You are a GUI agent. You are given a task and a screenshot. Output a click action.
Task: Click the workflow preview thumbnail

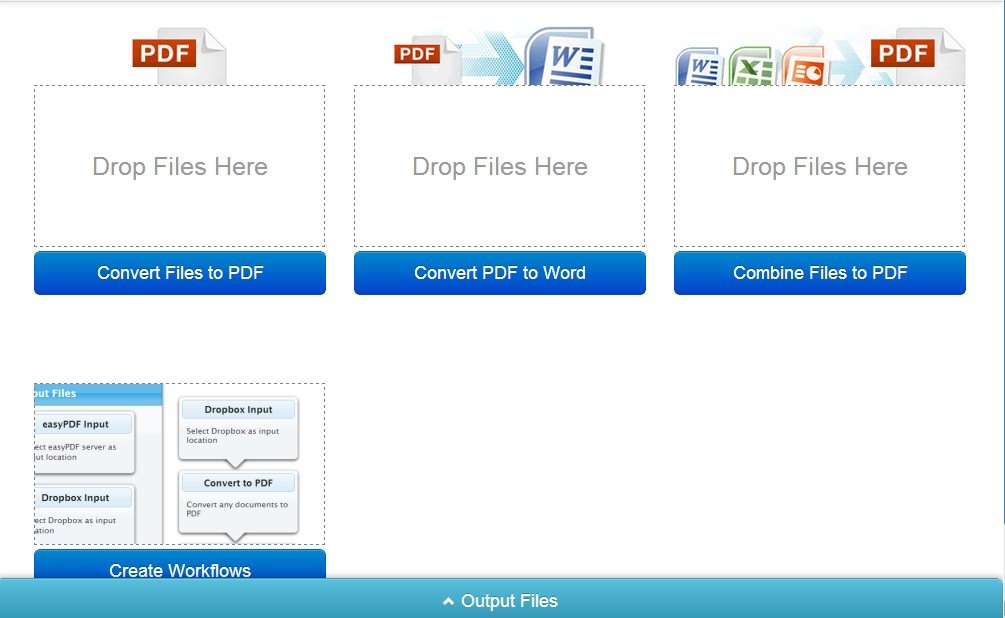click(179, 464)
